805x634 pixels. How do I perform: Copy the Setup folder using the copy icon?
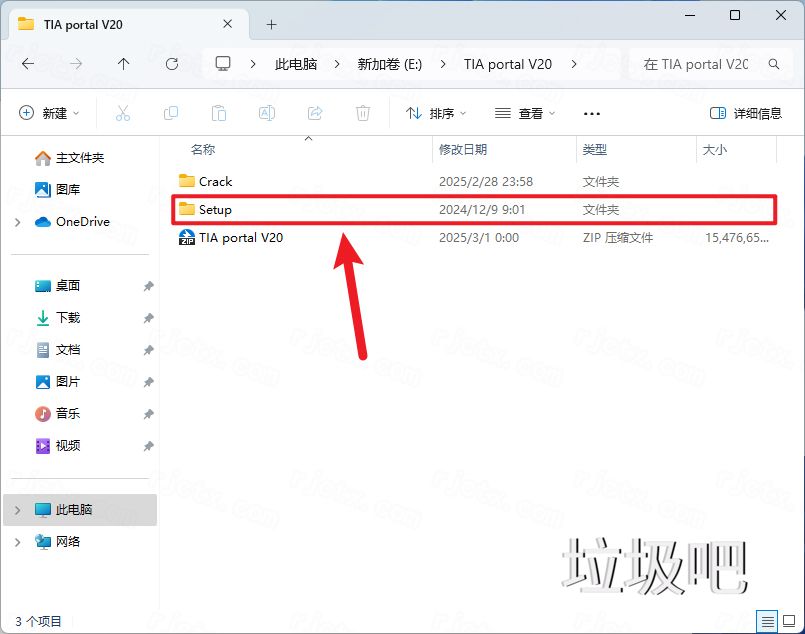pyautogui.click(x=171, y=112)
